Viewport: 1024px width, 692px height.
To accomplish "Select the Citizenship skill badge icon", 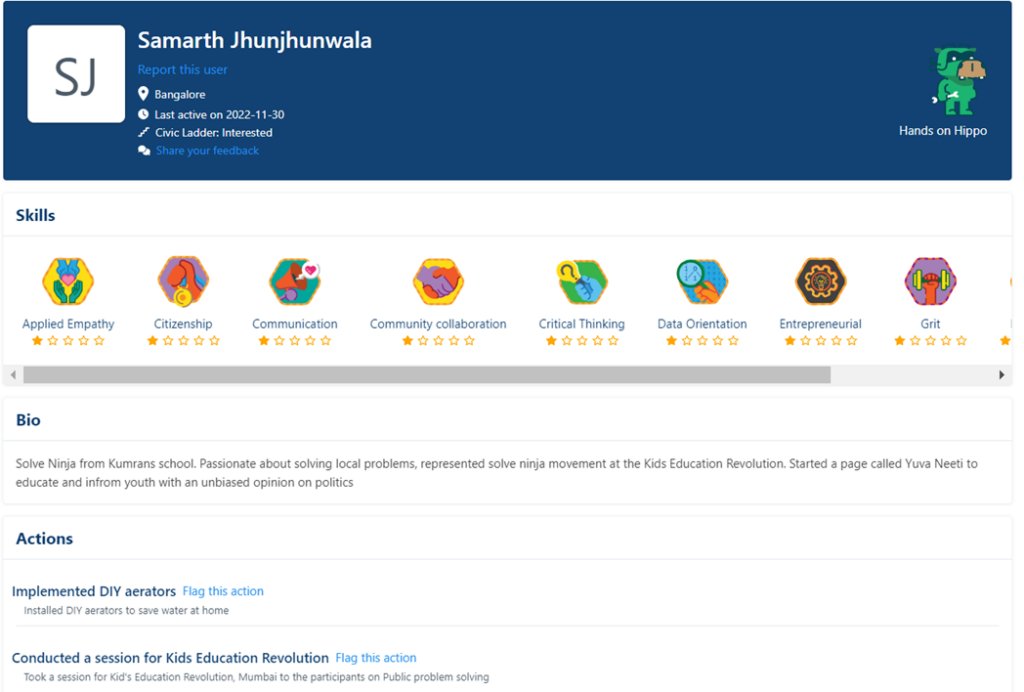I will 183,281.
